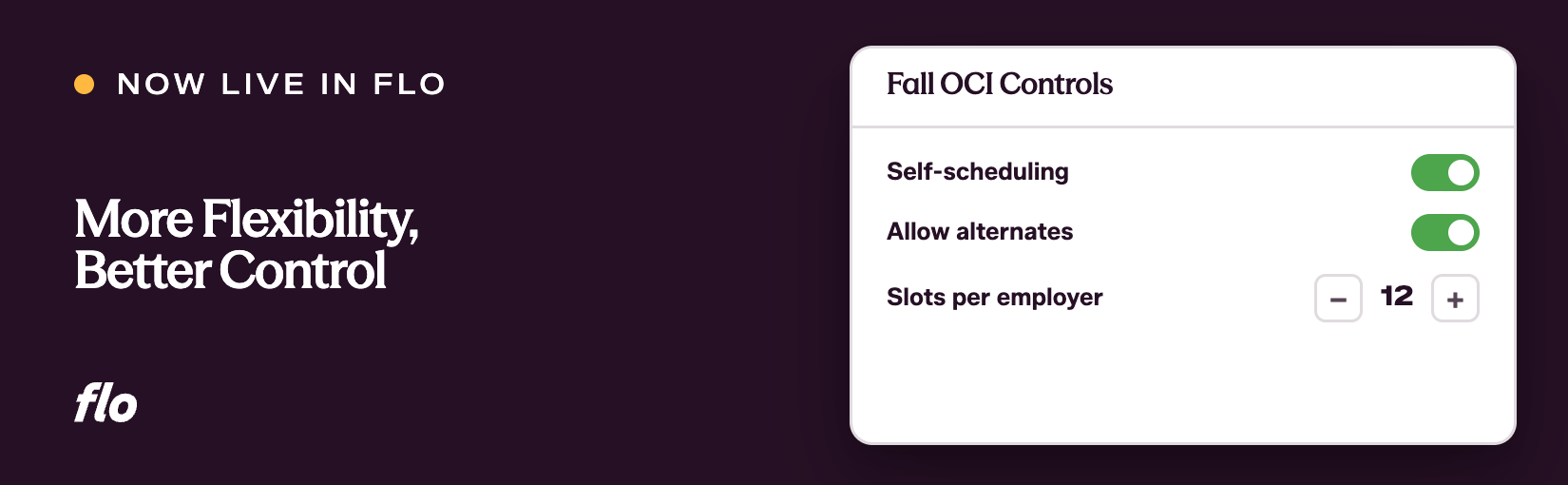Image resolution: width=1568 pixels, height=485 pixels.
Task: Click the white knob on Allow alternates switch
Action: point(1461,232)
